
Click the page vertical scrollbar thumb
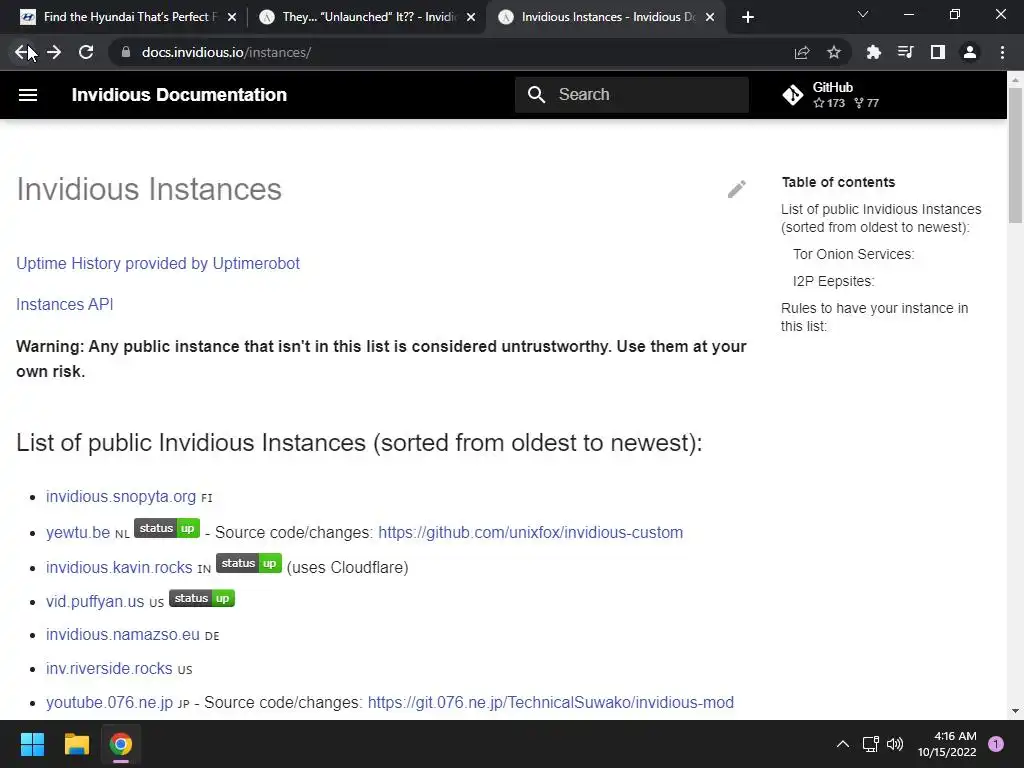pyautogui.click(x=1015, y=155)
